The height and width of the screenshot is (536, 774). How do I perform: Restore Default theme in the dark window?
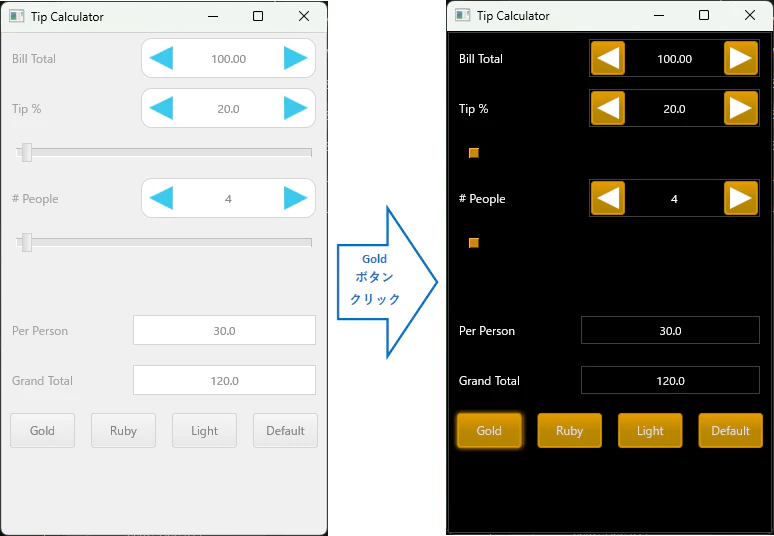[731, 430]
